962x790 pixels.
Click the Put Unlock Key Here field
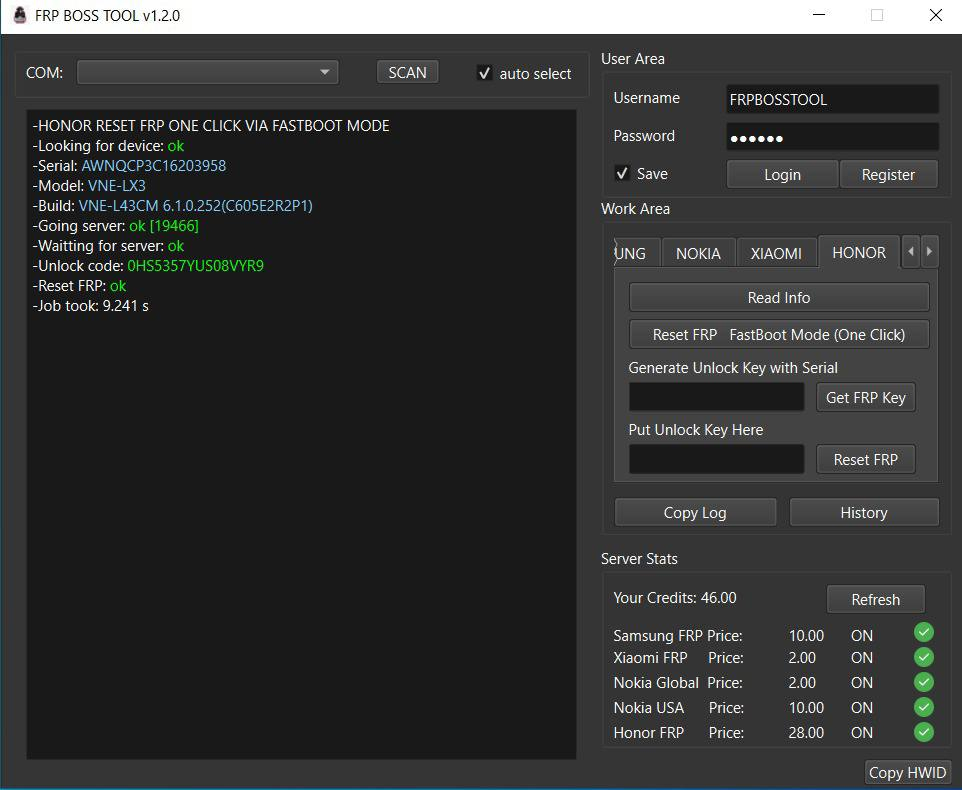tap(716, 459)
